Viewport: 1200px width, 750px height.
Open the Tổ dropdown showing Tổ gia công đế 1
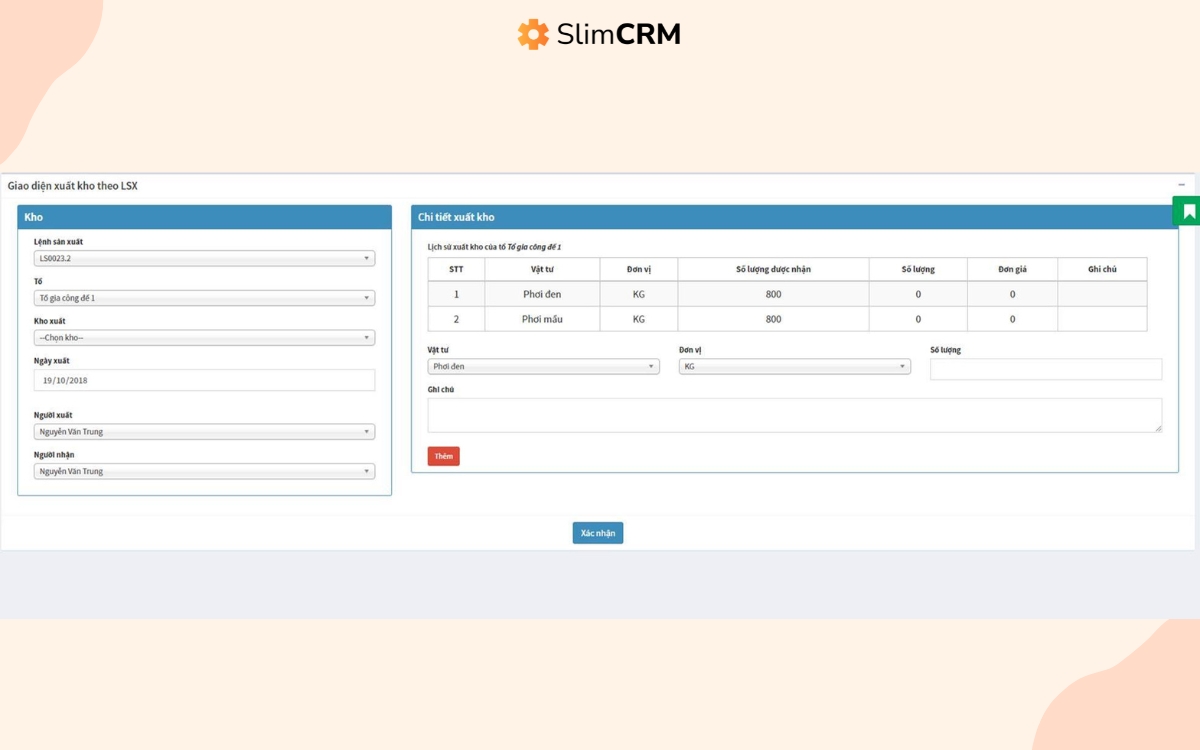204,297
